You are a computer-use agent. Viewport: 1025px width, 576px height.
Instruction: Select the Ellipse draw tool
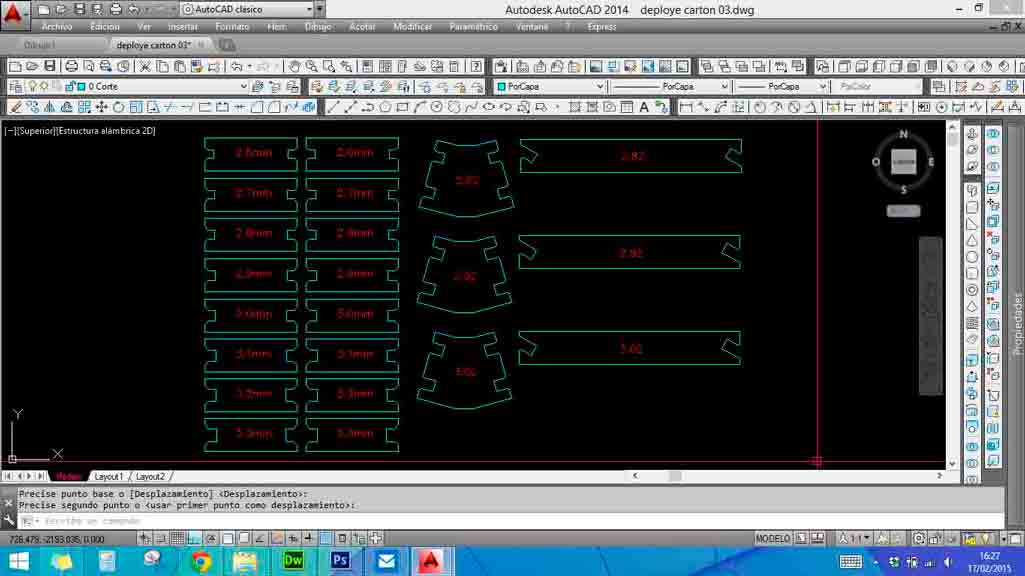pos(488,107)
